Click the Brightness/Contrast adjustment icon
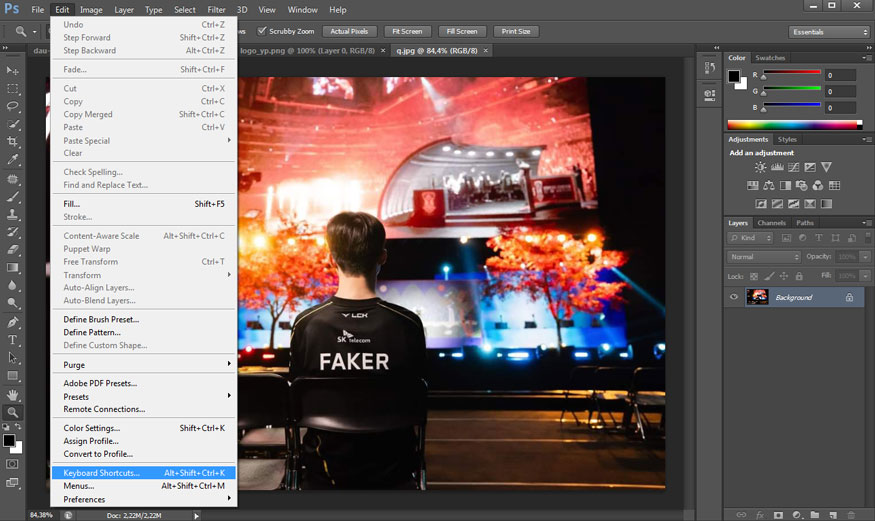 click(761, 168)
